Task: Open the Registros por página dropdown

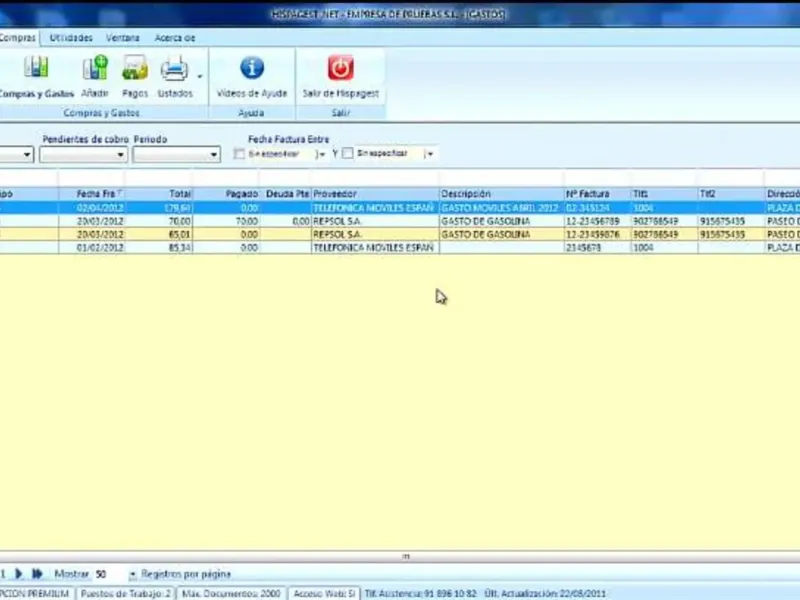Action: click(133, 574)
